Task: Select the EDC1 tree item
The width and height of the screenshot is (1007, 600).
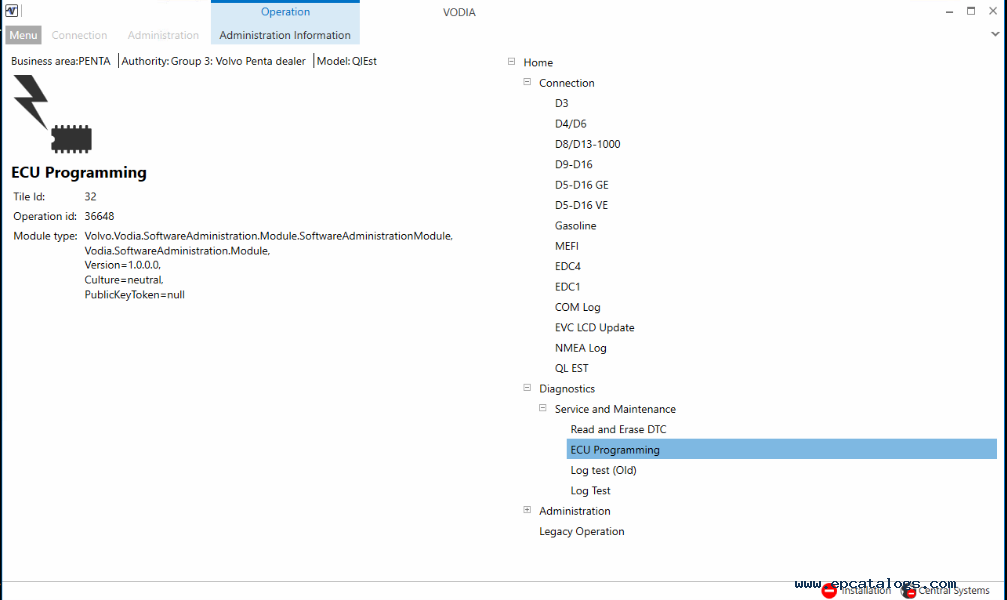Action: 567,287
